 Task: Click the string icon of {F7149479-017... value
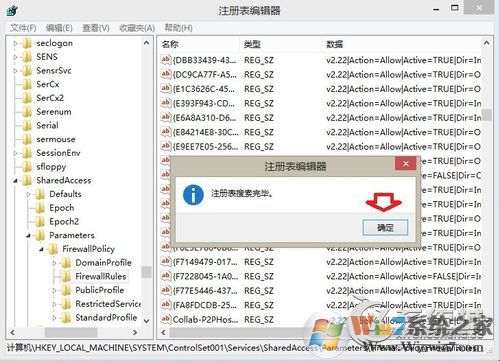tap(166, 261)
